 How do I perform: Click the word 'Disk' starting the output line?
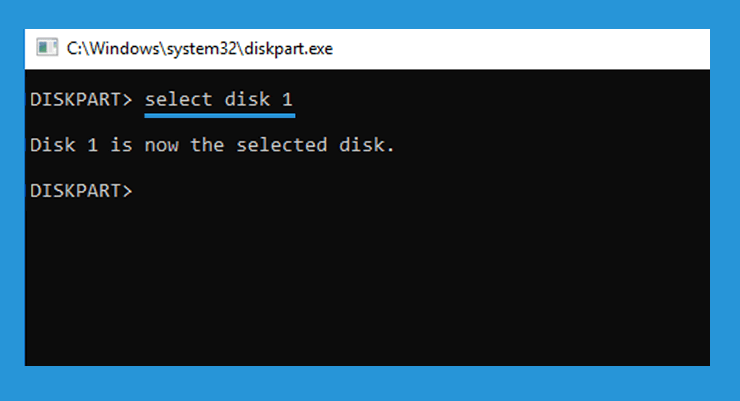[x=53, y=145]
